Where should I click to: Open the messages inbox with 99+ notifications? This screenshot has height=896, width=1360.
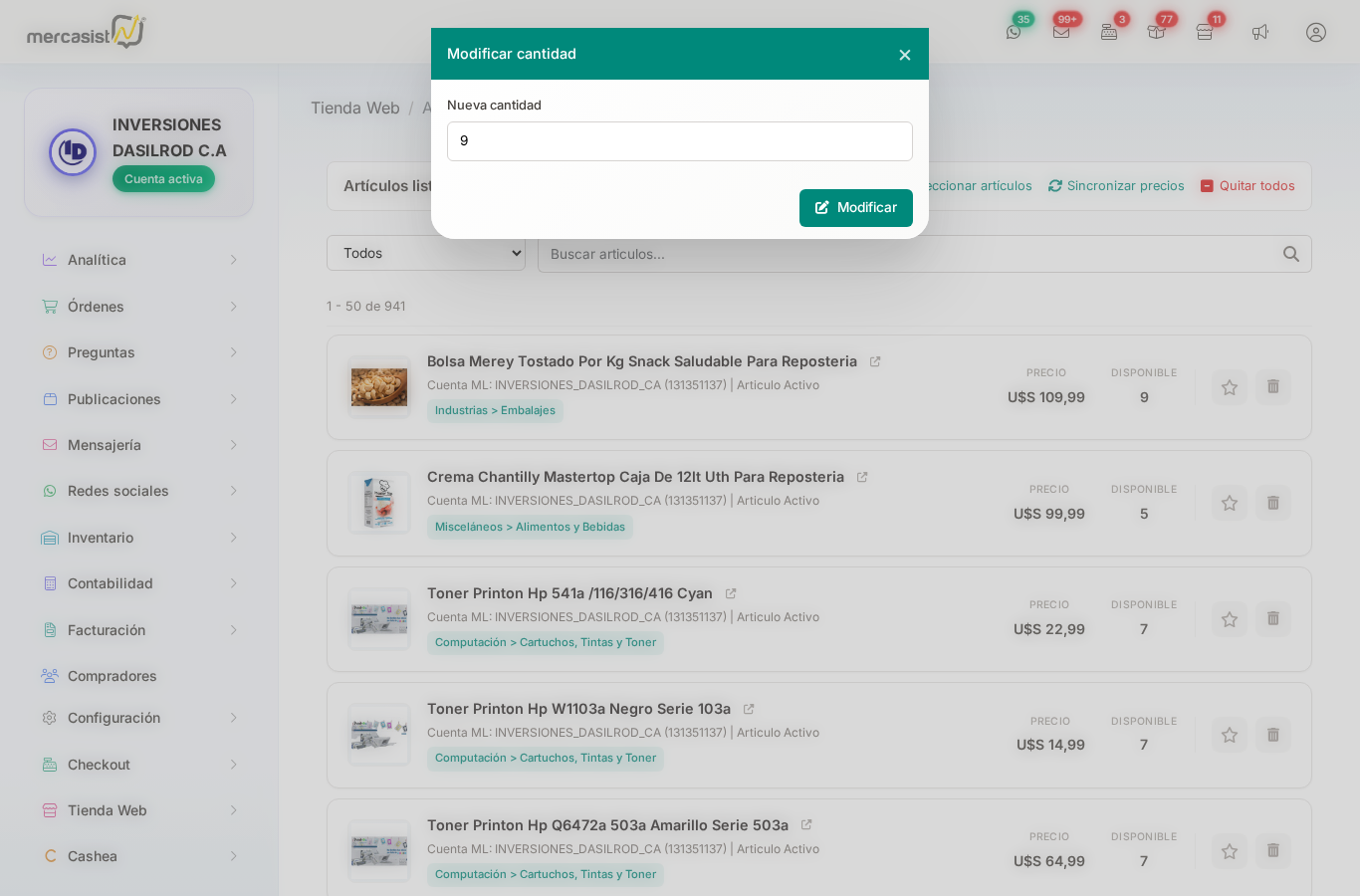[1061, 31]
